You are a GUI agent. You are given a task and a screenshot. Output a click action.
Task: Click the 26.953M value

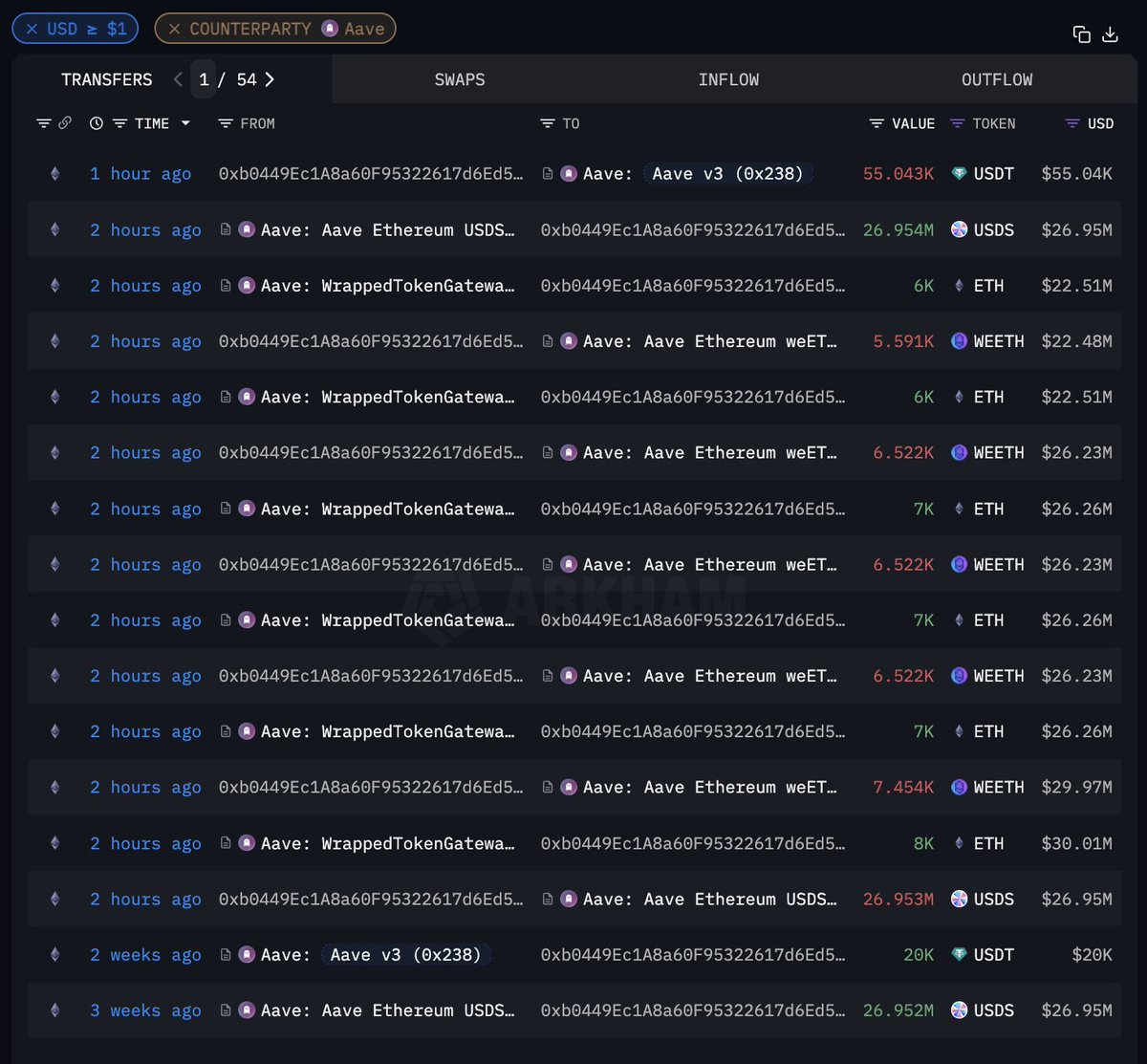[898, 900]
